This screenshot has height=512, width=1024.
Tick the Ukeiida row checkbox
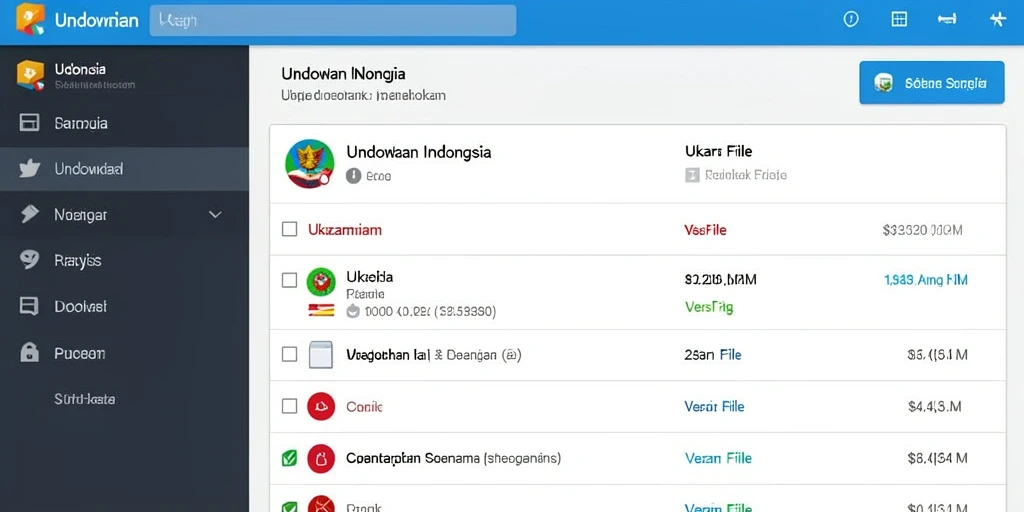click(x=289, y=280)
